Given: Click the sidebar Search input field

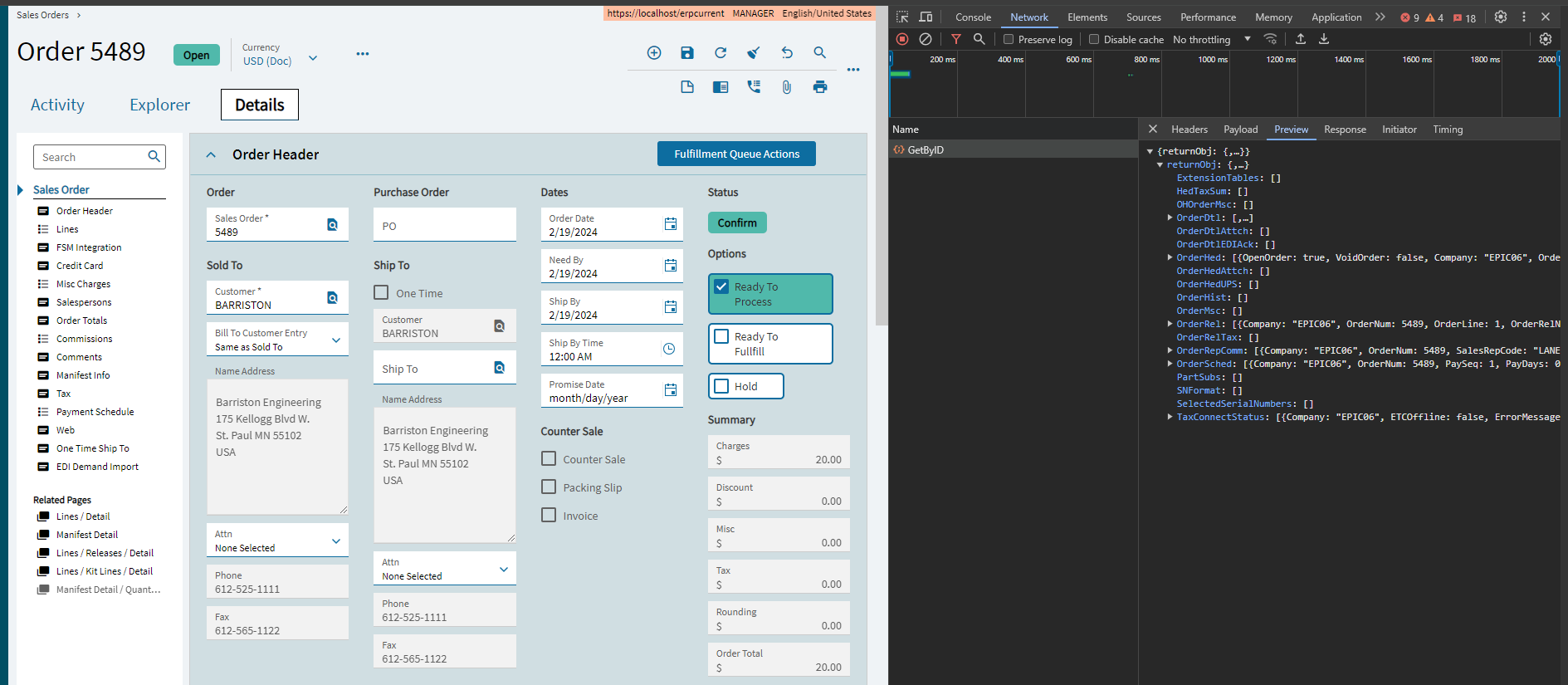Looking at the screenshot, I should [90, 157].
